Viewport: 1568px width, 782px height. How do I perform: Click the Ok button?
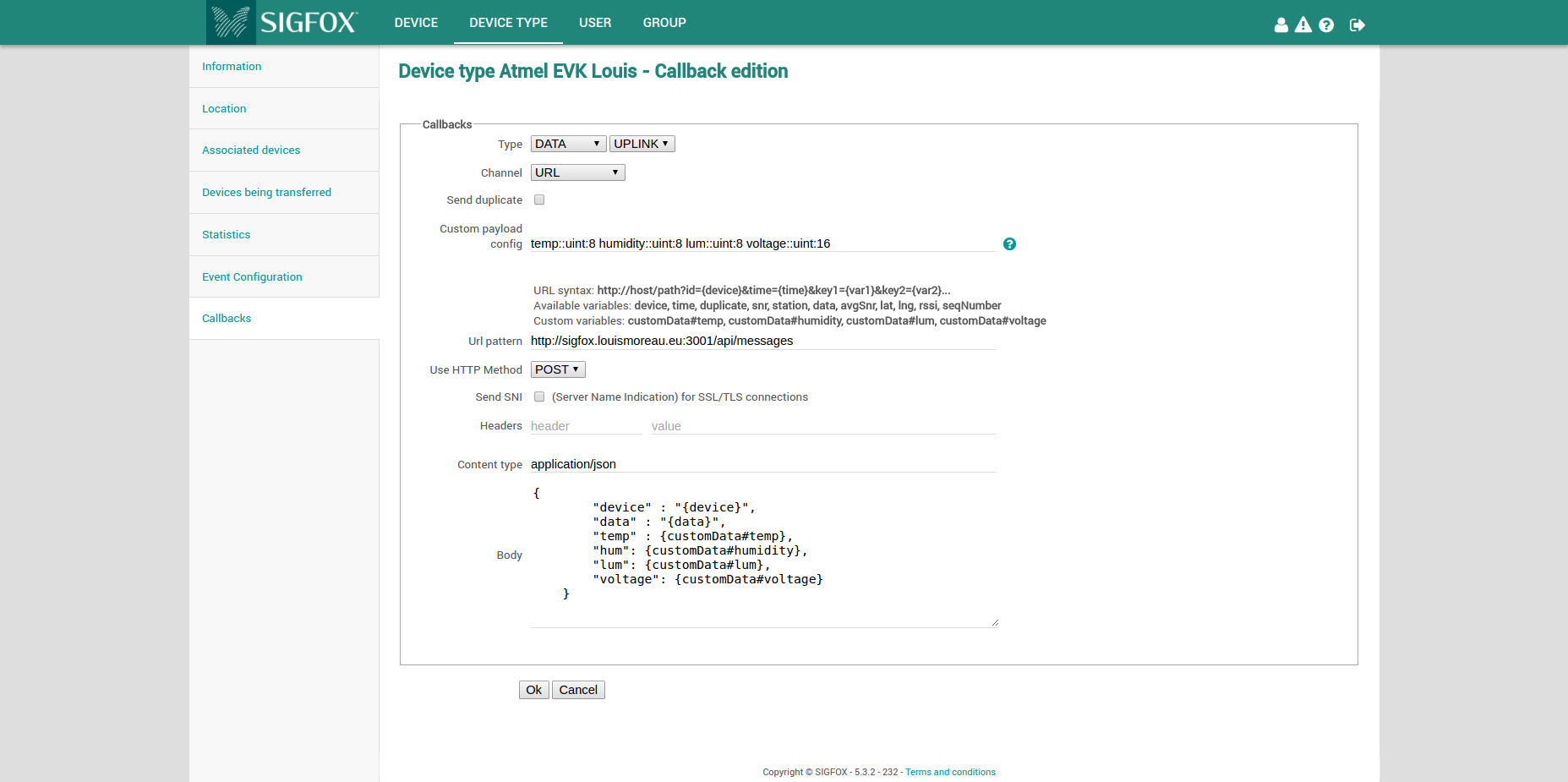(533, 690)
